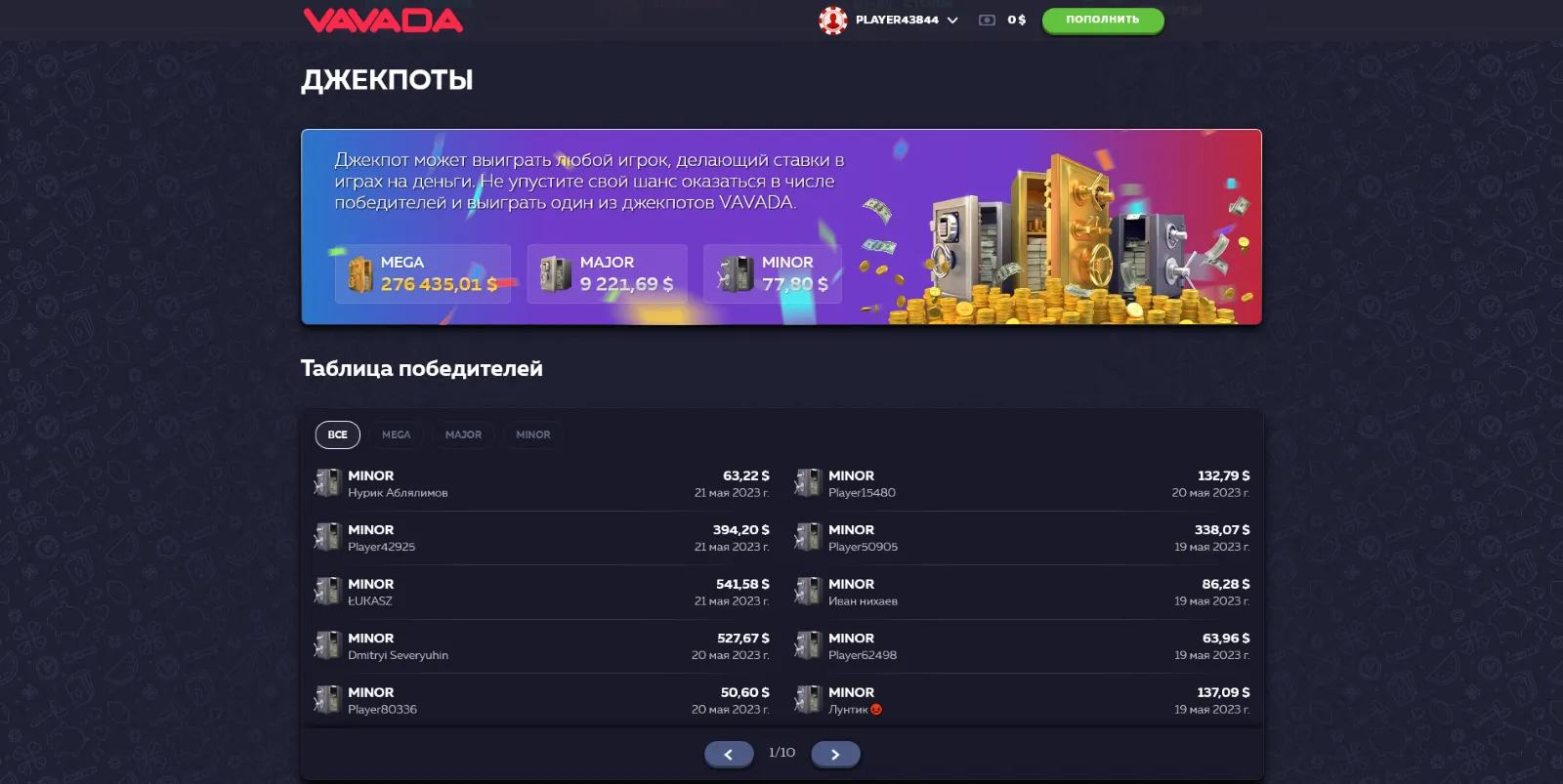1563x784 pixels.
Task: Click the wallet balance icon
Action: (x=987, y=20)
